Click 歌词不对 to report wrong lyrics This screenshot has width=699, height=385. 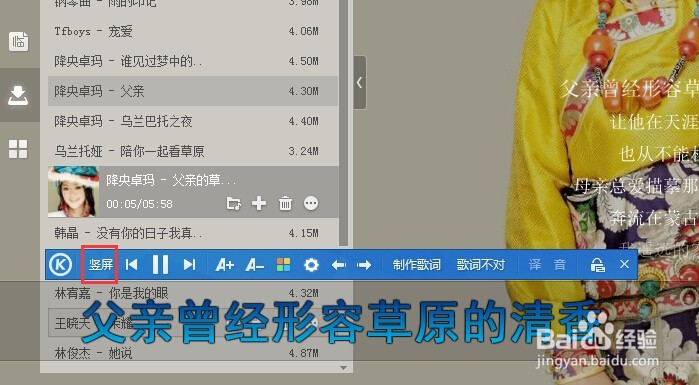point(481,265)
